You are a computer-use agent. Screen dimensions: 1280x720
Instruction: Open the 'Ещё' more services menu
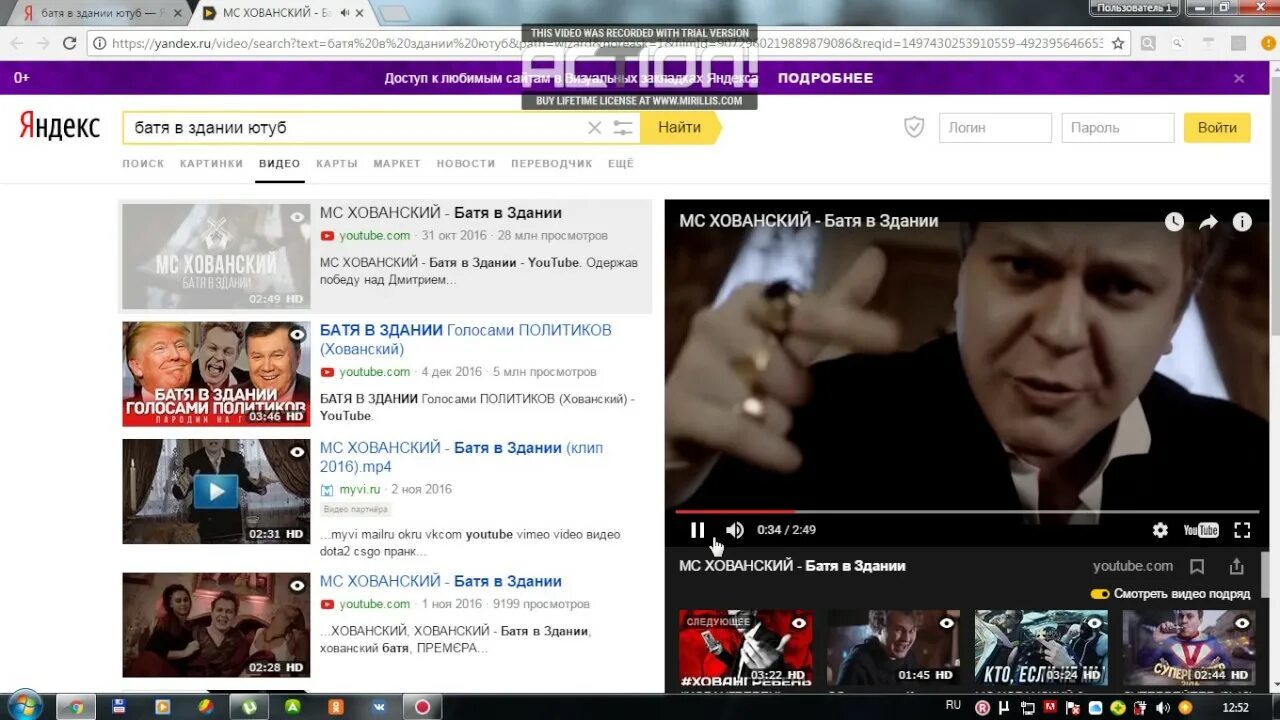point(621,163)
